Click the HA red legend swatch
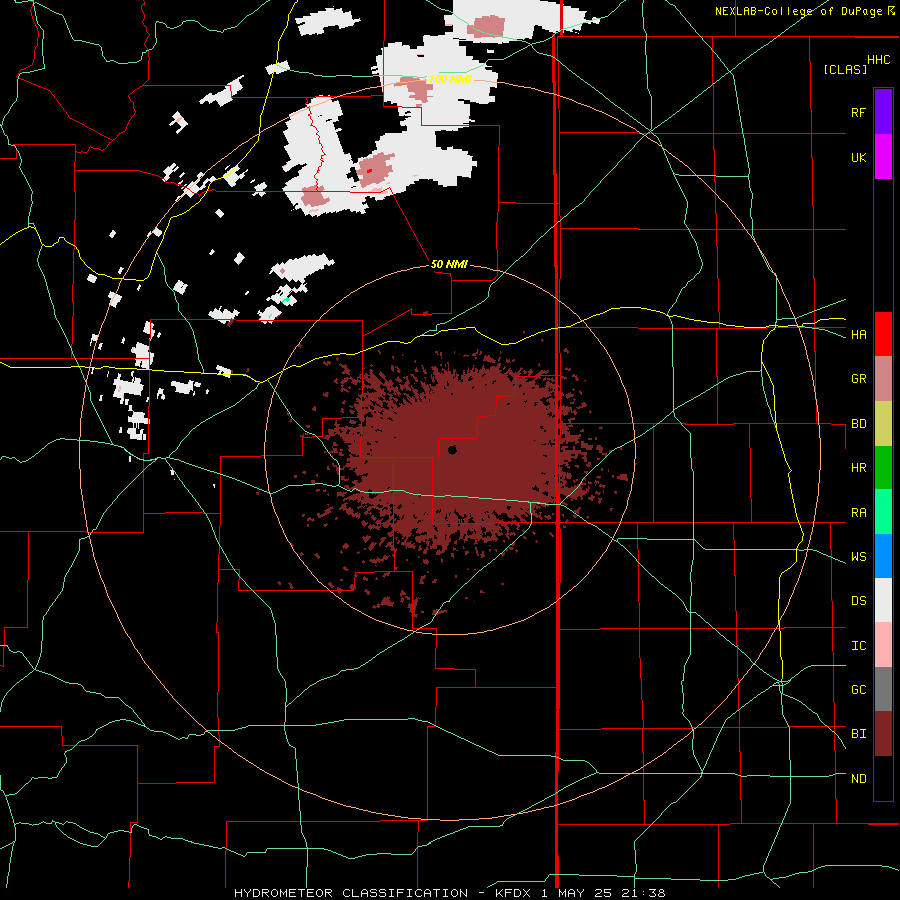The height and width of the screenshot is (900, 900). 883,334
